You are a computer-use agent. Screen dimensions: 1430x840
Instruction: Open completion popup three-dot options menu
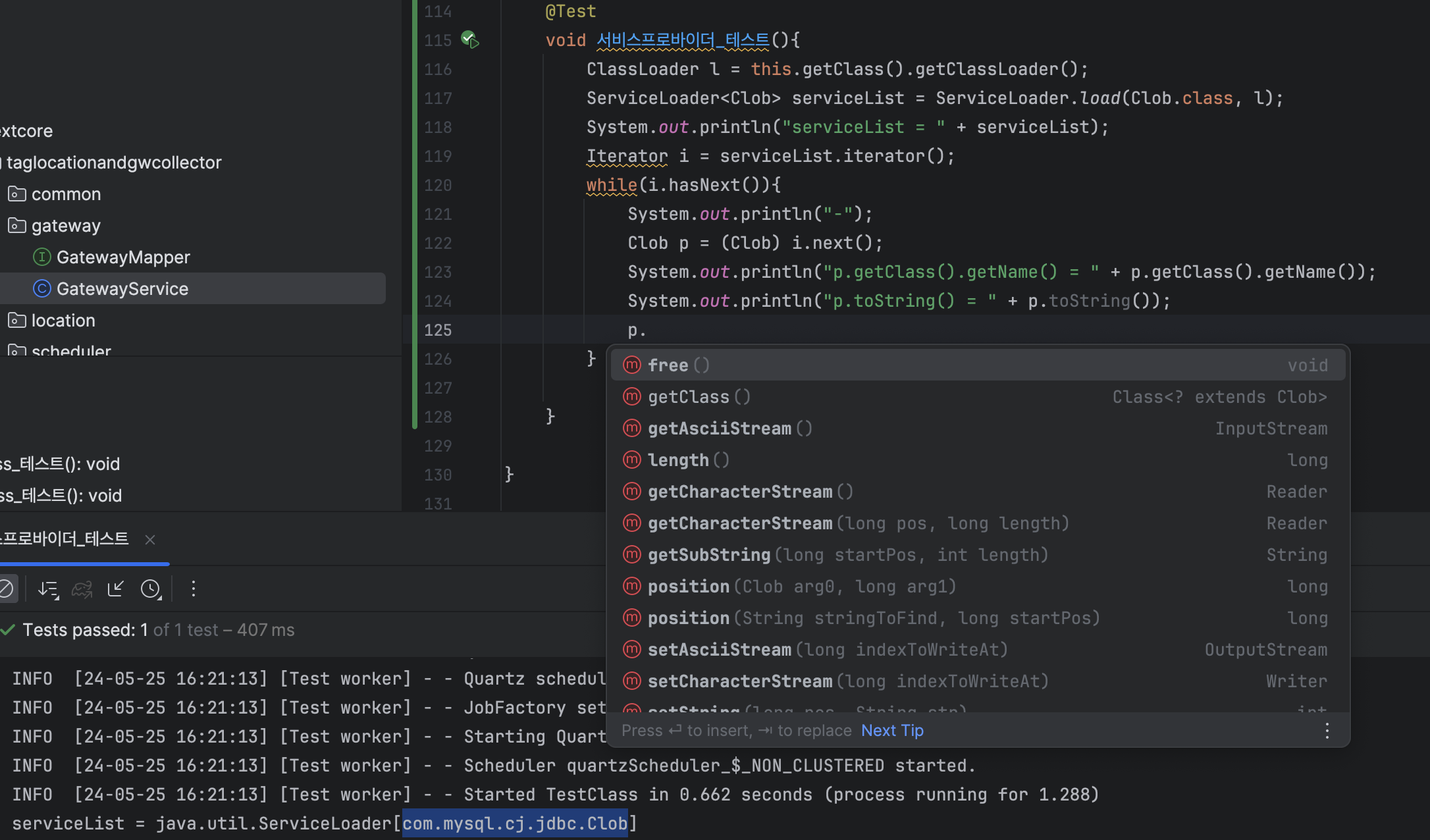pyautogui.click(x=1327, y=731)
